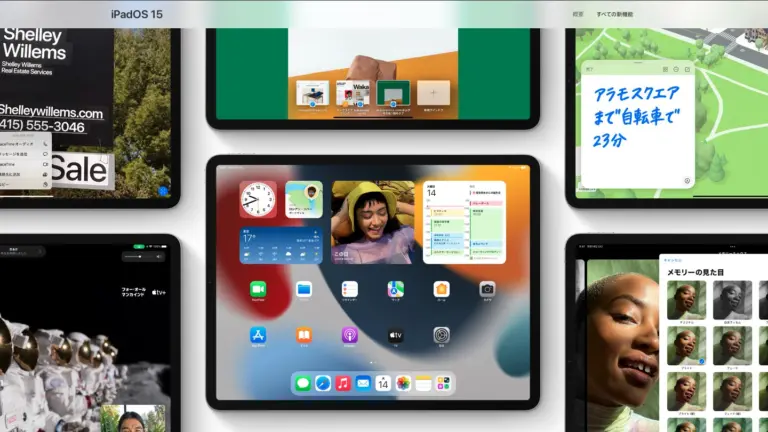Open the calendar widget showing 14
Screen dimensions: 768x432
pos(464,222)
